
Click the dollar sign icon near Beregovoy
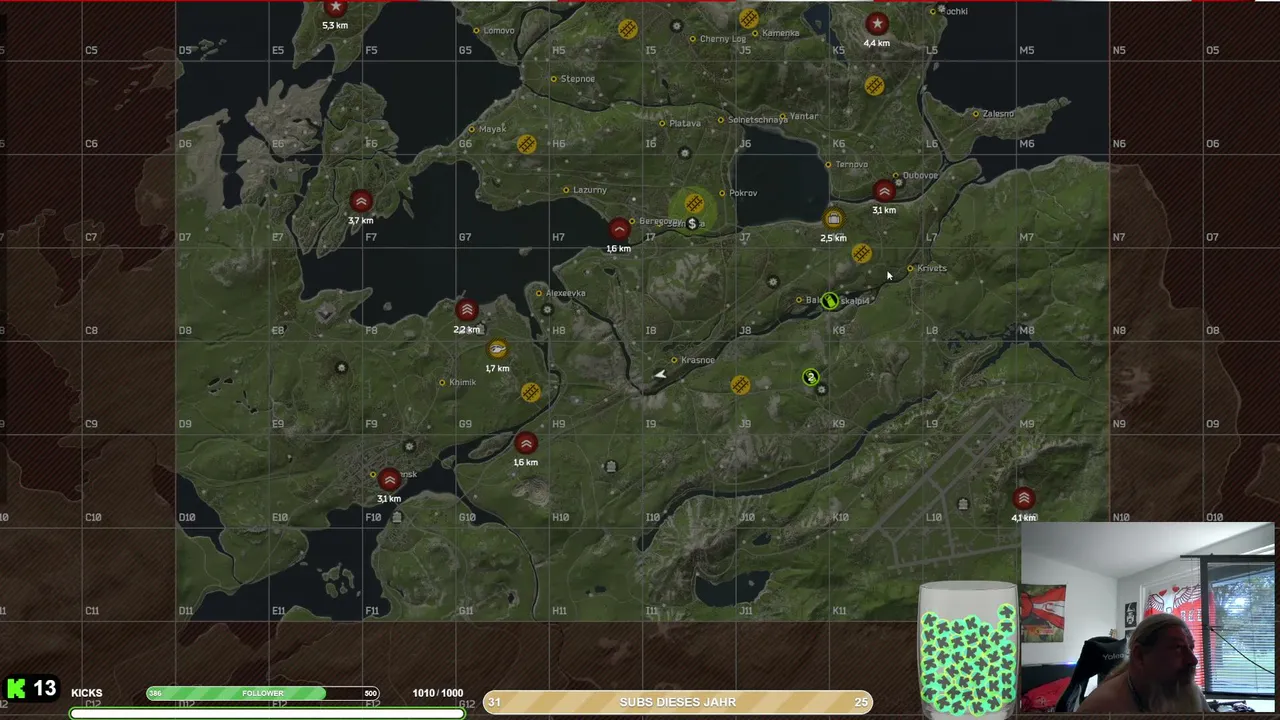click(x=692, y=224)
